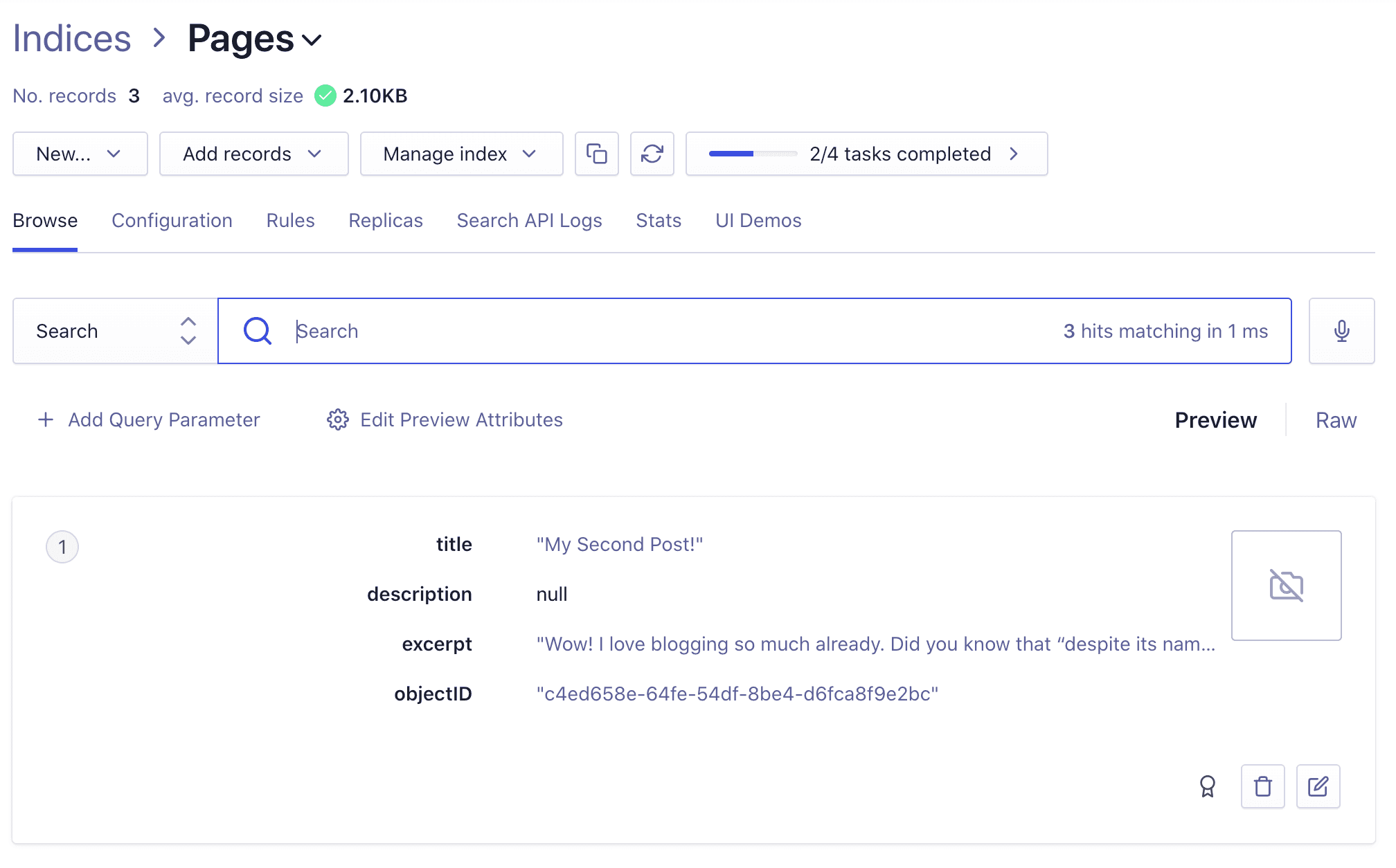Click the trash icon to delete record
This screenshot has width=1396, height=868.
point(1262,786)
